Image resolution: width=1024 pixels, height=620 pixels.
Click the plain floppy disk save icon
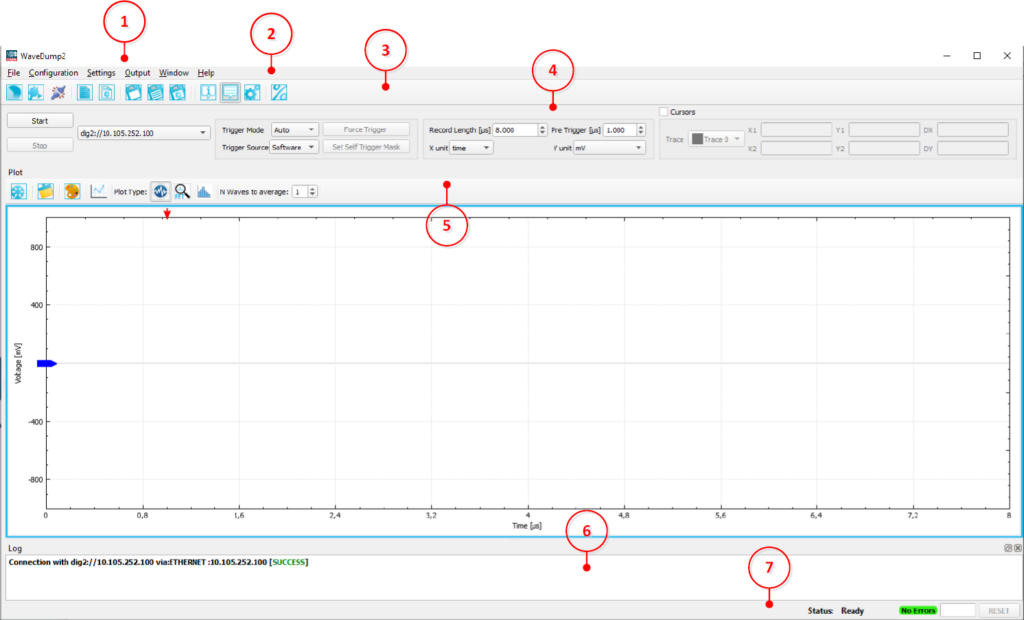click(x=133, y=93)
